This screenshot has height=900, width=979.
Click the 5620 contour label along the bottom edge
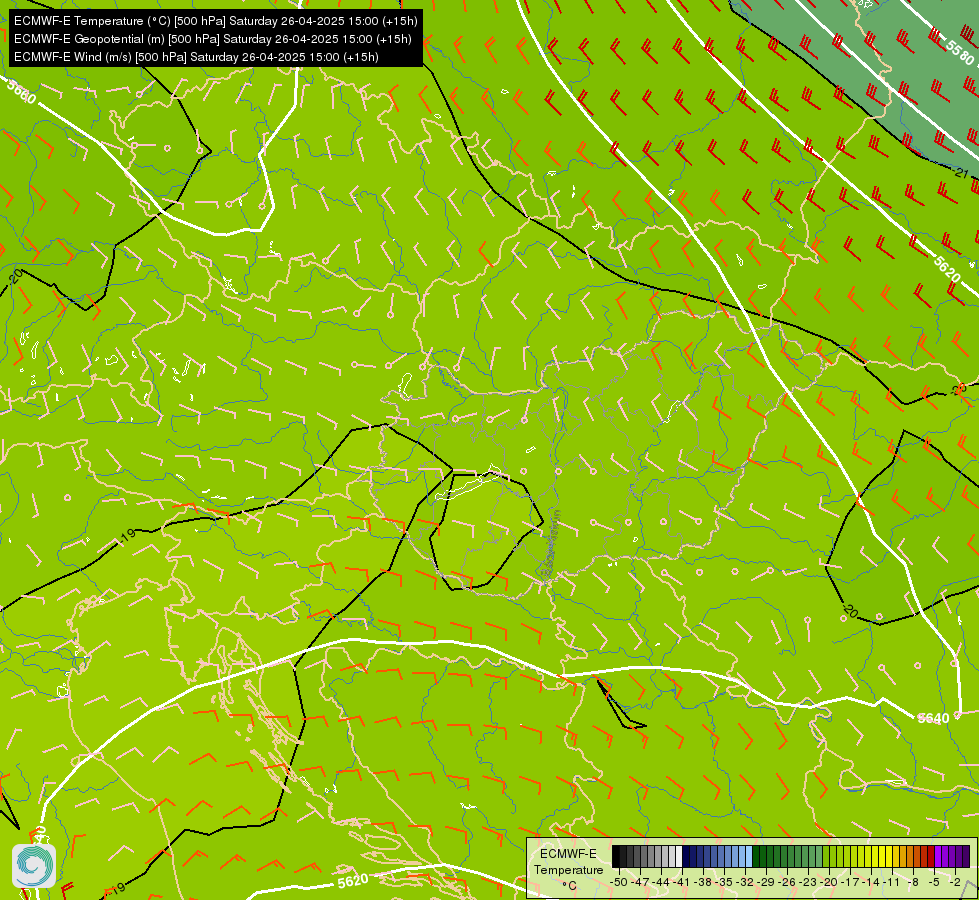(x=353, y=881)
